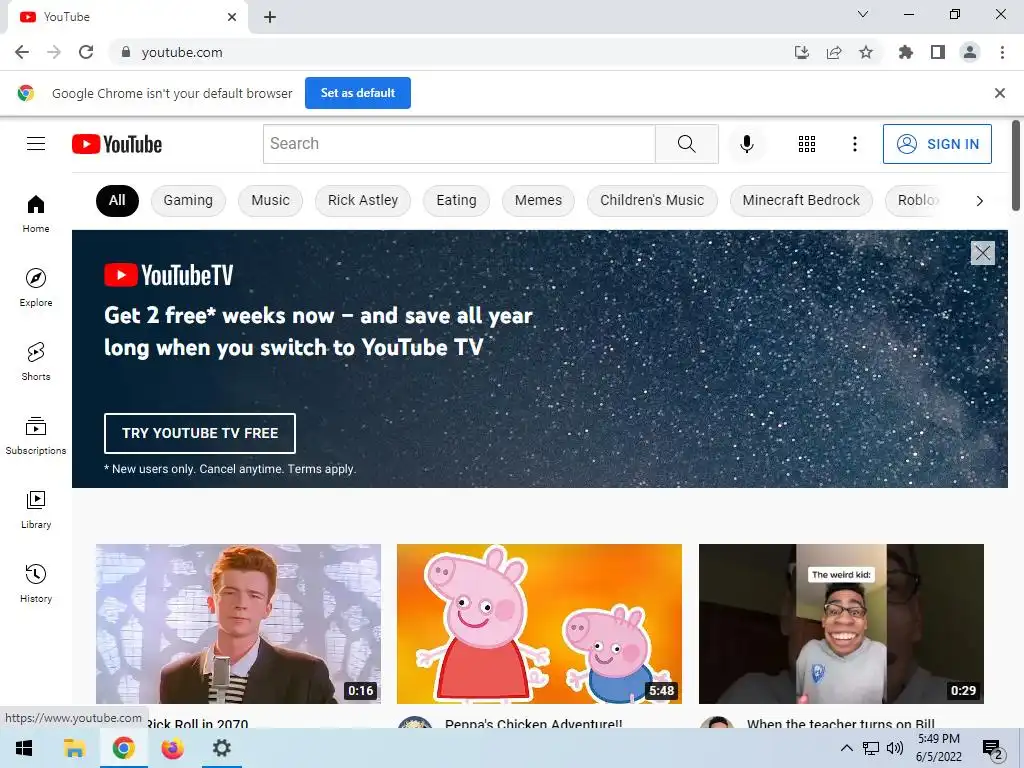
Task: Select the Children's Music chip
Action: pos(652,200)
